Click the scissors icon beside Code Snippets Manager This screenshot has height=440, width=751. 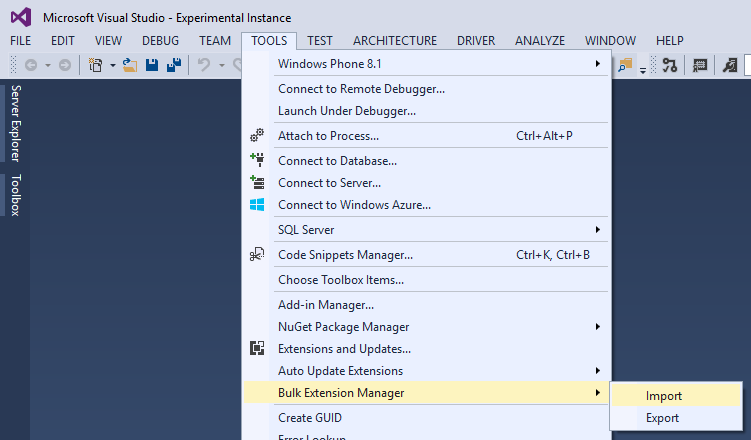tap(257, 254)
